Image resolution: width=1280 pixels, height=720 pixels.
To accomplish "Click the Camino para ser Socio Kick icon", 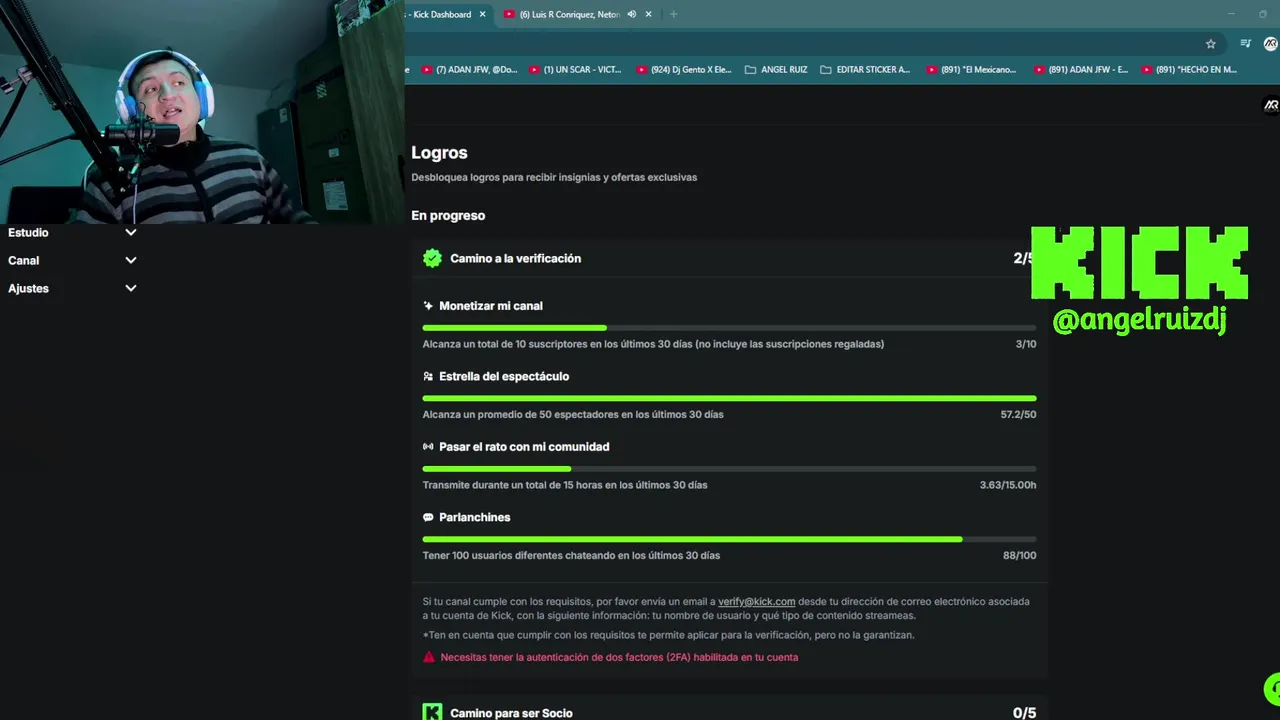I will [432, 712].
